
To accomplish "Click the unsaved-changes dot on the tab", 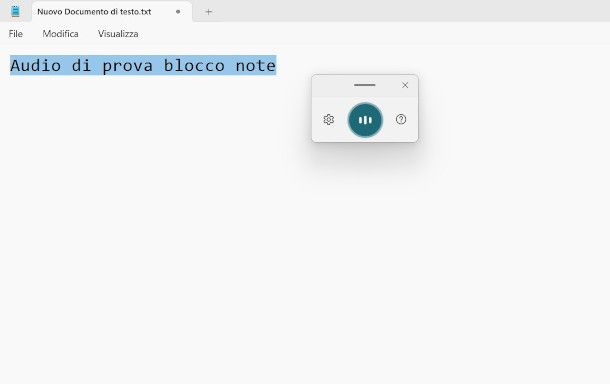I will point(178,12).
